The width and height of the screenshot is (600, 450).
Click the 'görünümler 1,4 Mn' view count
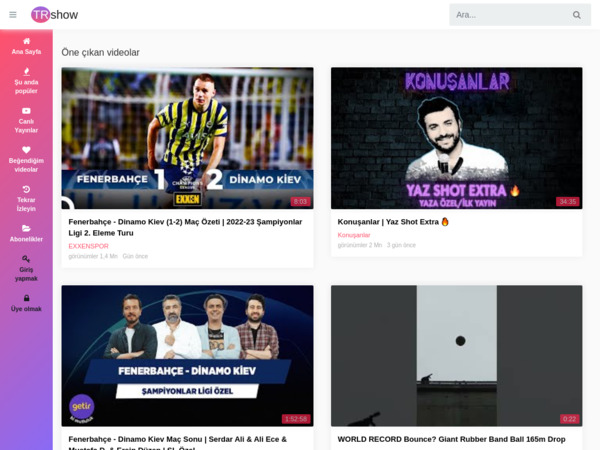(93, 256)
